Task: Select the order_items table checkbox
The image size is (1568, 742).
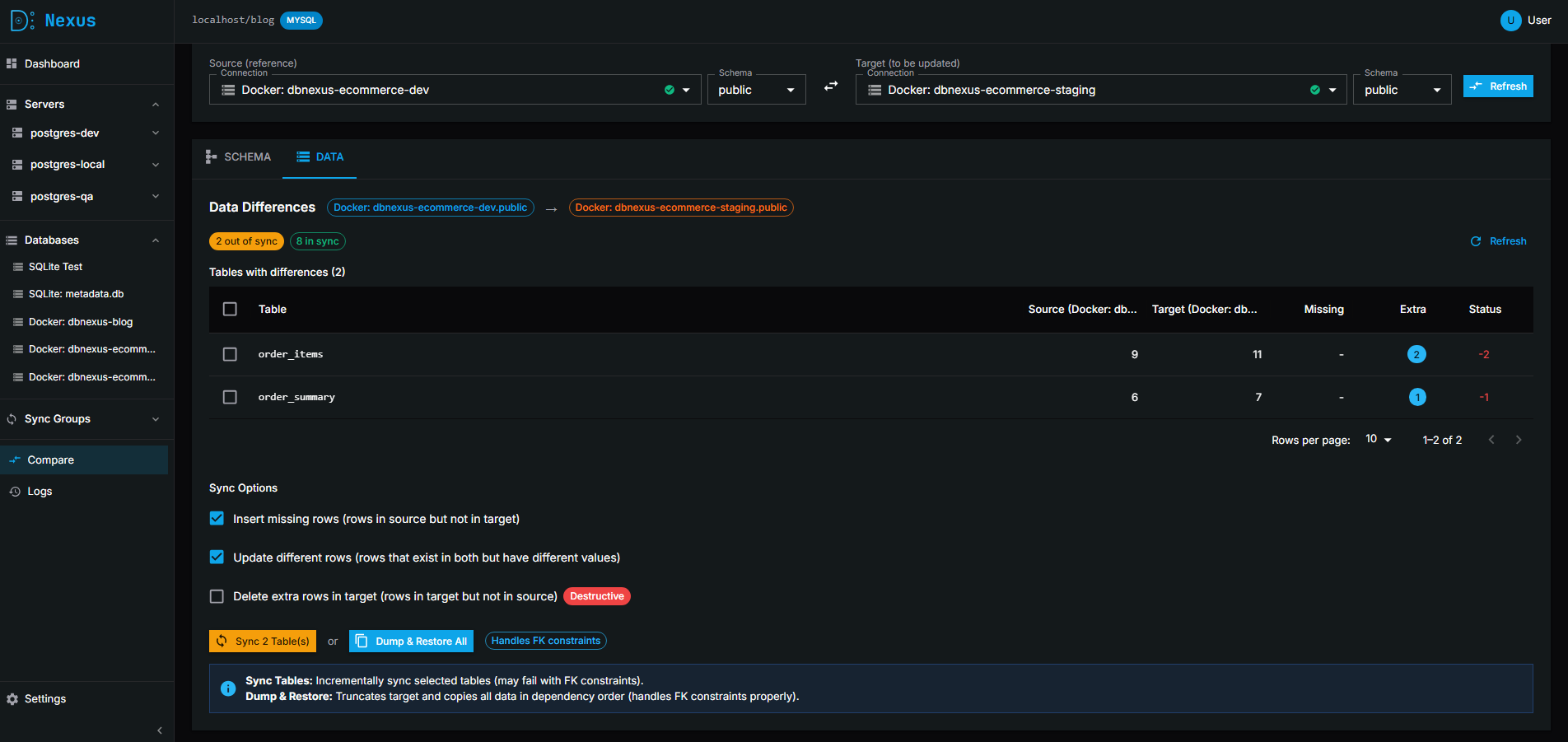Action: pyautogui.click(x=230, y=355)
